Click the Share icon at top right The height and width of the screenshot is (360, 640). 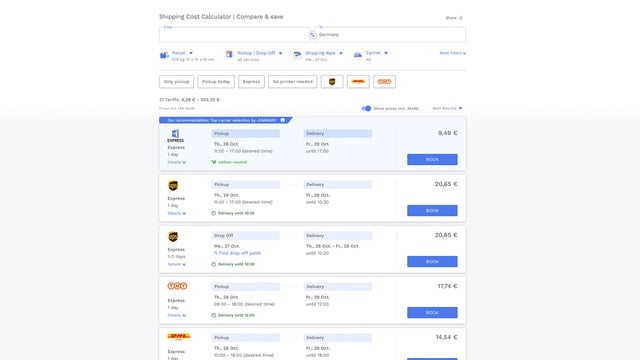pyautogui.click(x=461, y=18)
